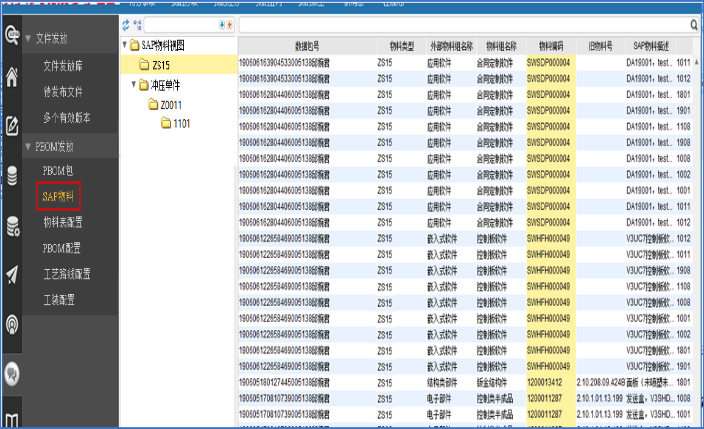Click the refresh icon above the tree
This screenshot has height=429, width=704.
pos(126,23)
